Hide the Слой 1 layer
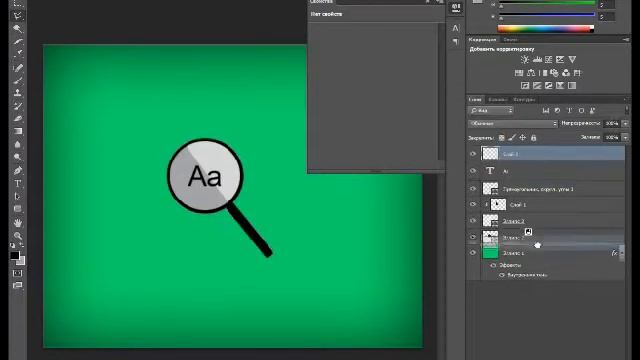Viewport: 640px width, 360px height. (473, 204)
